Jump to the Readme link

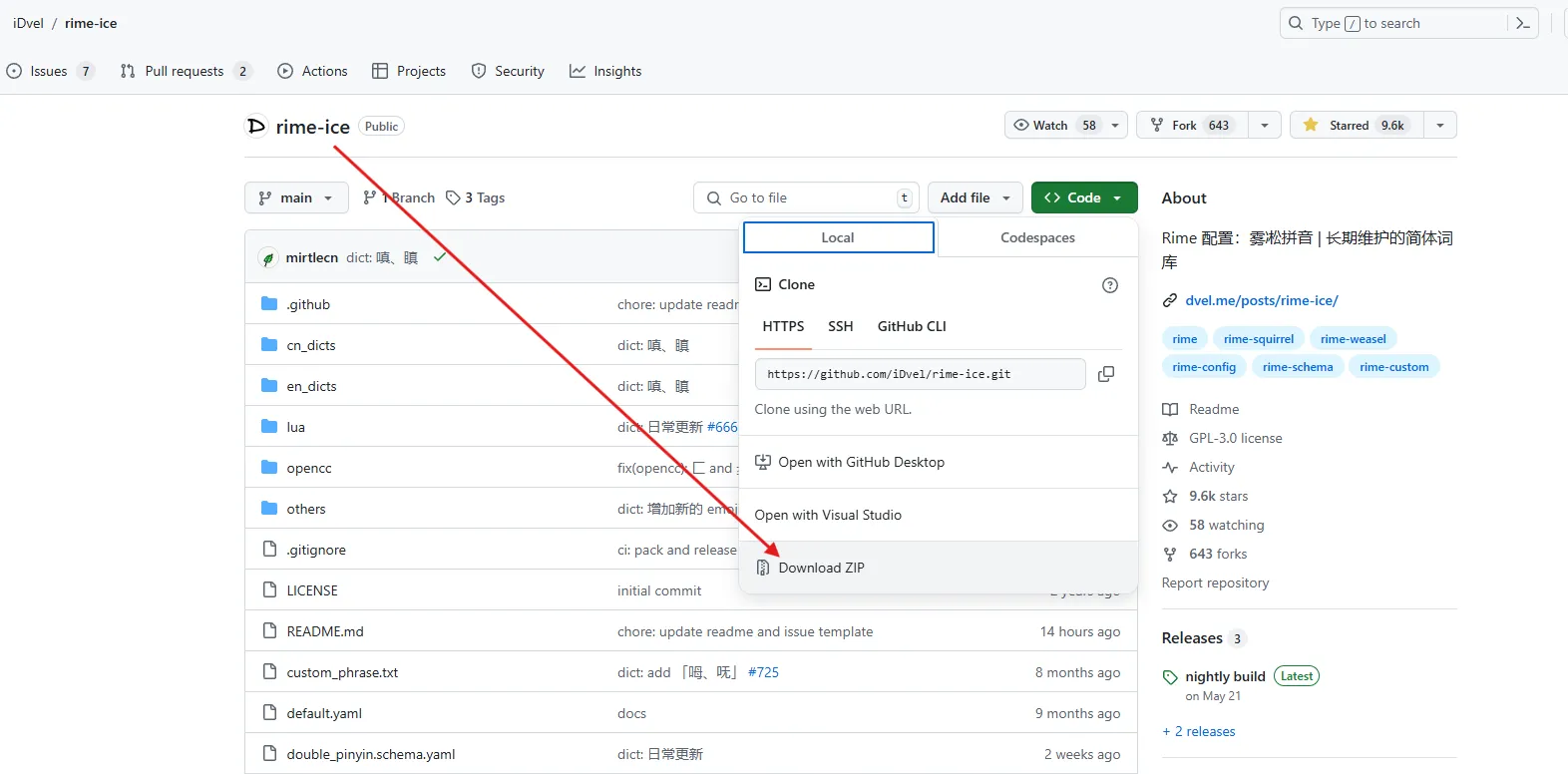(1214, 409)
